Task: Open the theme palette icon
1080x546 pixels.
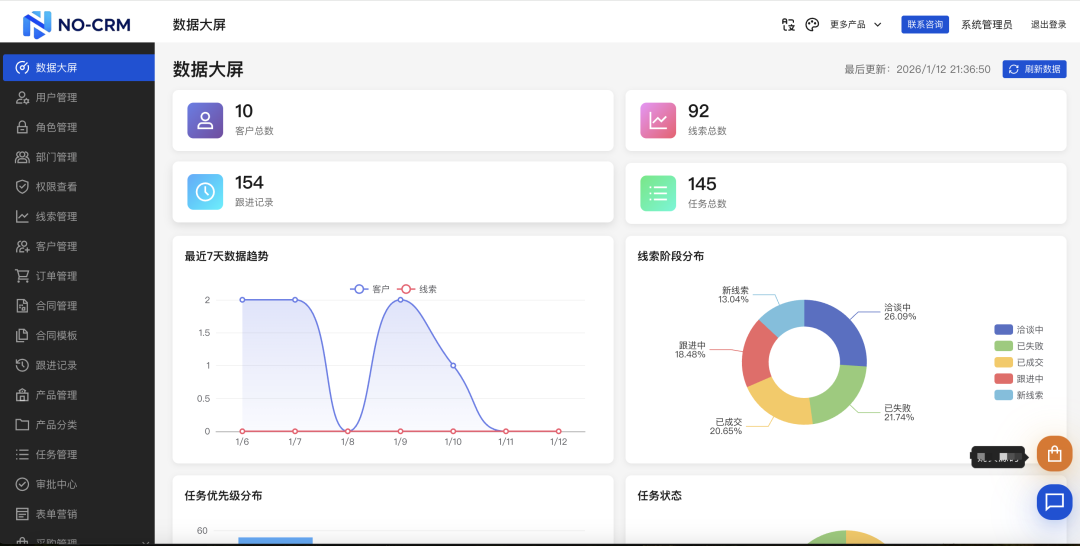Action: (x=812, y=25)
